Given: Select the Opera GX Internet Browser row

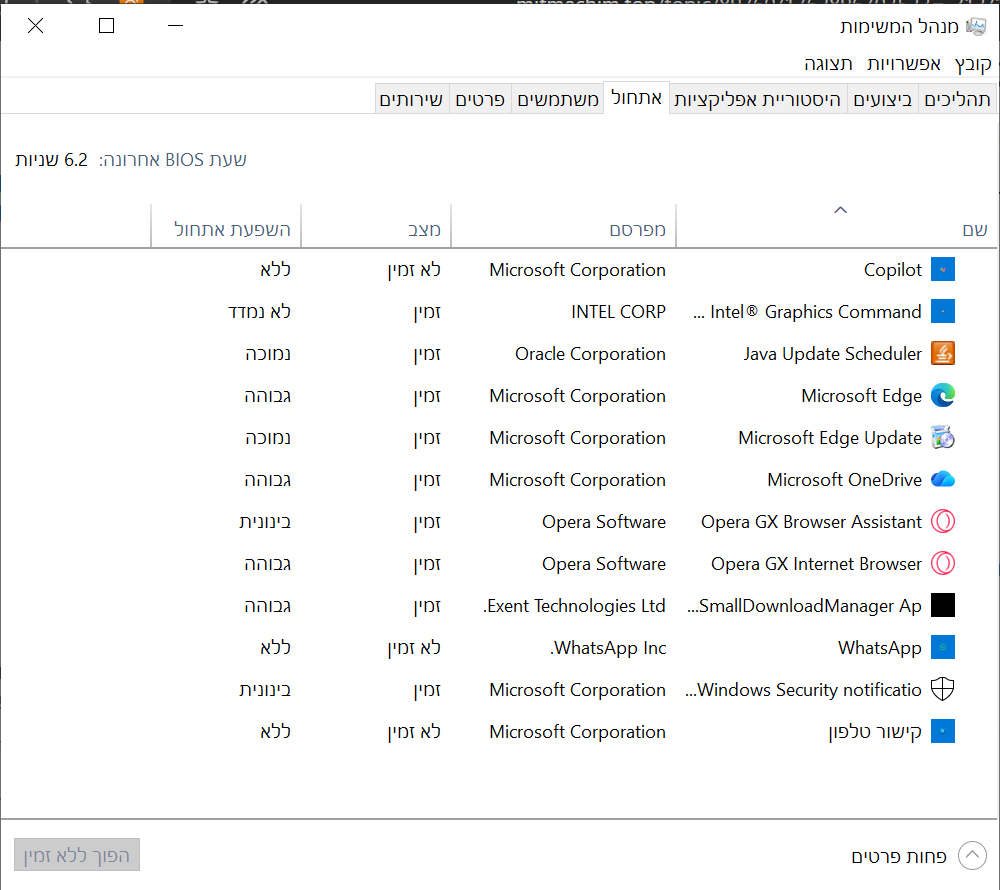Looking at the screenshot, I should coord(816,564).
